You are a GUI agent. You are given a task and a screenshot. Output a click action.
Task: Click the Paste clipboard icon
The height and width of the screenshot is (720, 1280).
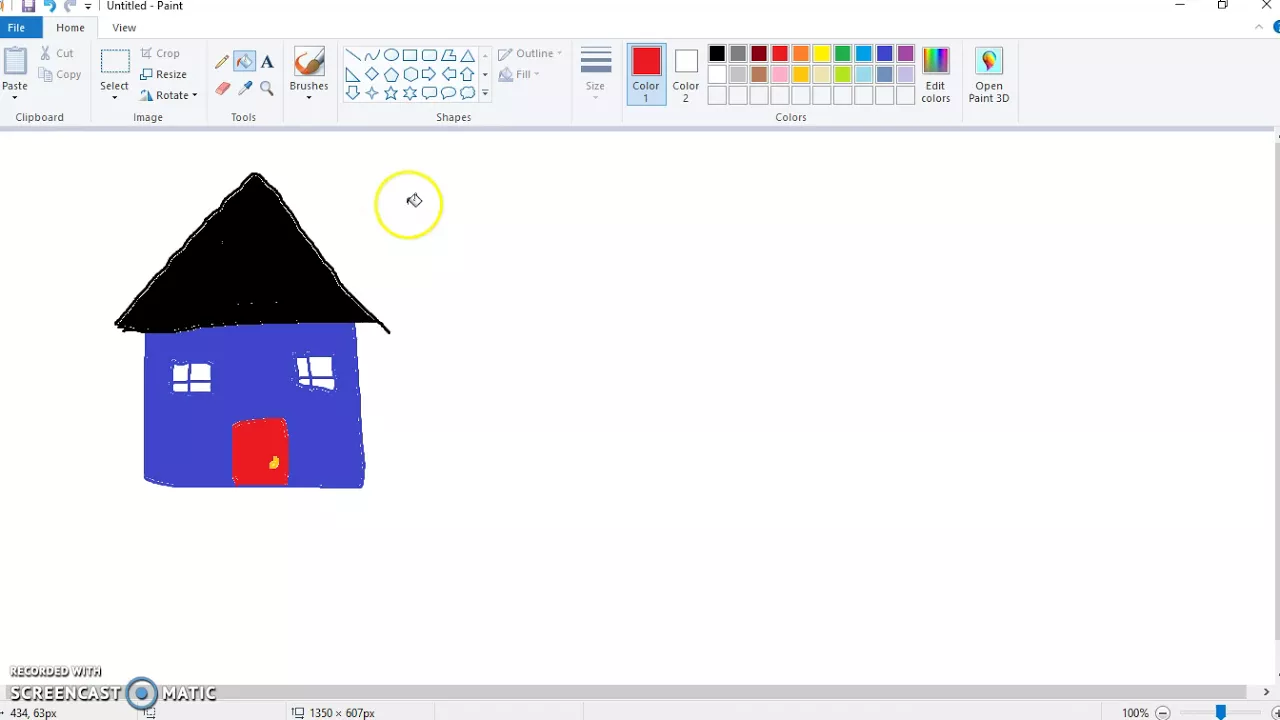click(x=15, y=62)
